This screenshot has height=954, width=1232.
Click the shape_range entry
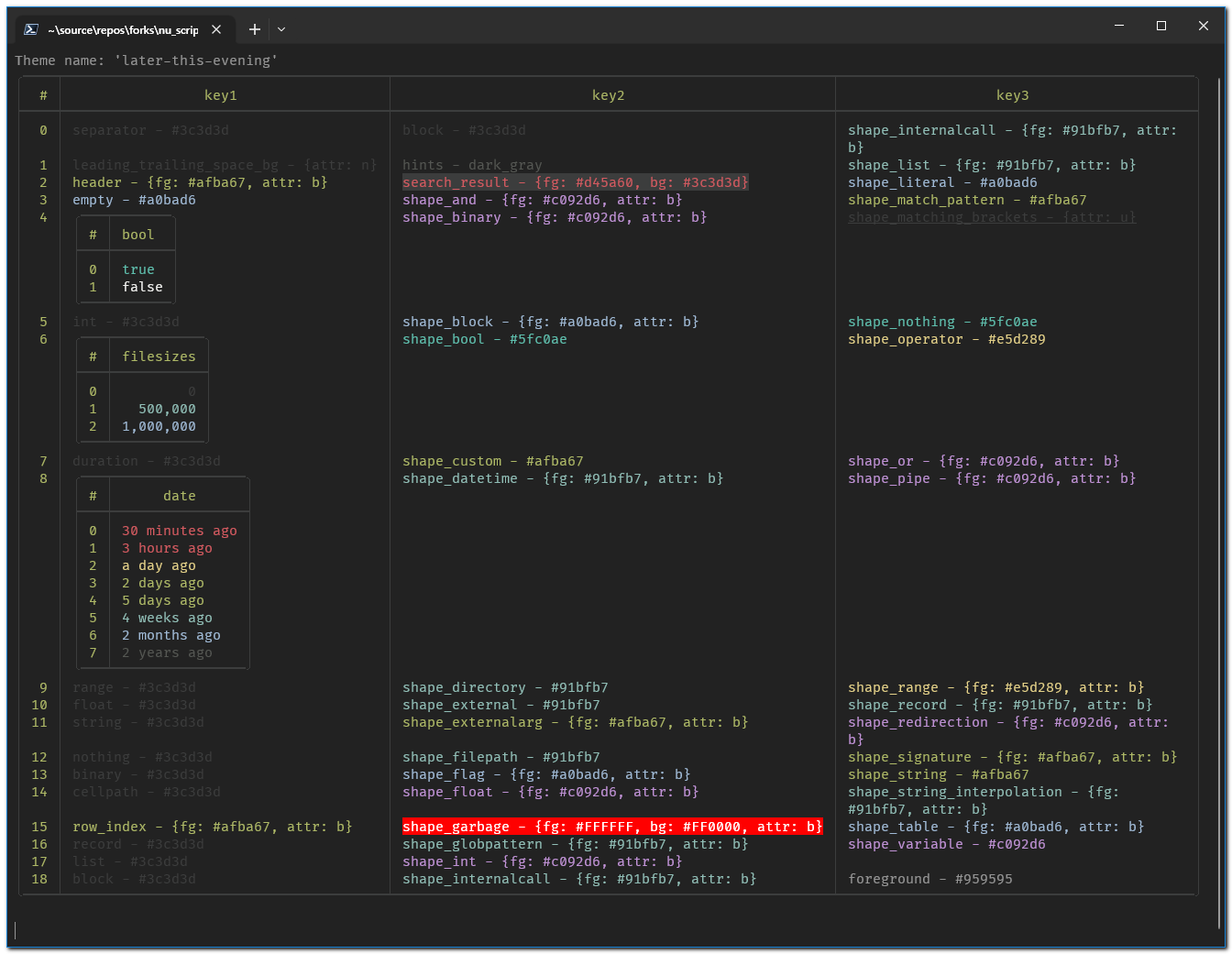pyautogui.click(x=996, y=687)
